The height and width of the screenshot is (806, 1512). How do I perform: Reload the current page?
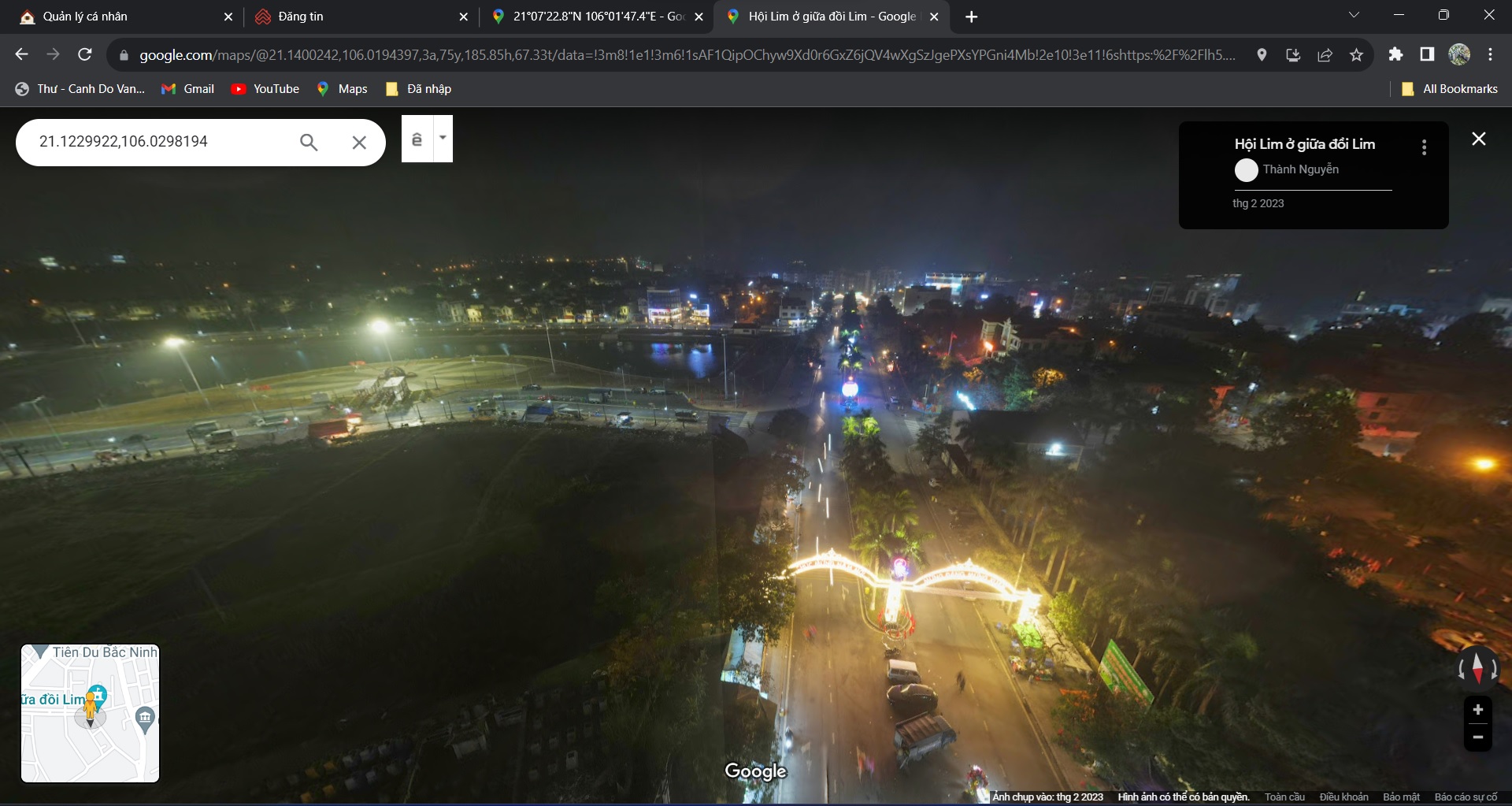(x=85, y=54)
